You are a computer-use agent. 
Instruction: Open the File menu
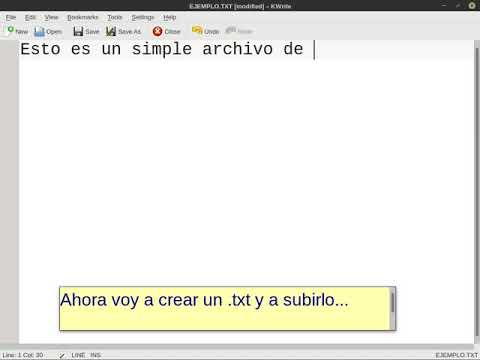(x=11, y=17)
